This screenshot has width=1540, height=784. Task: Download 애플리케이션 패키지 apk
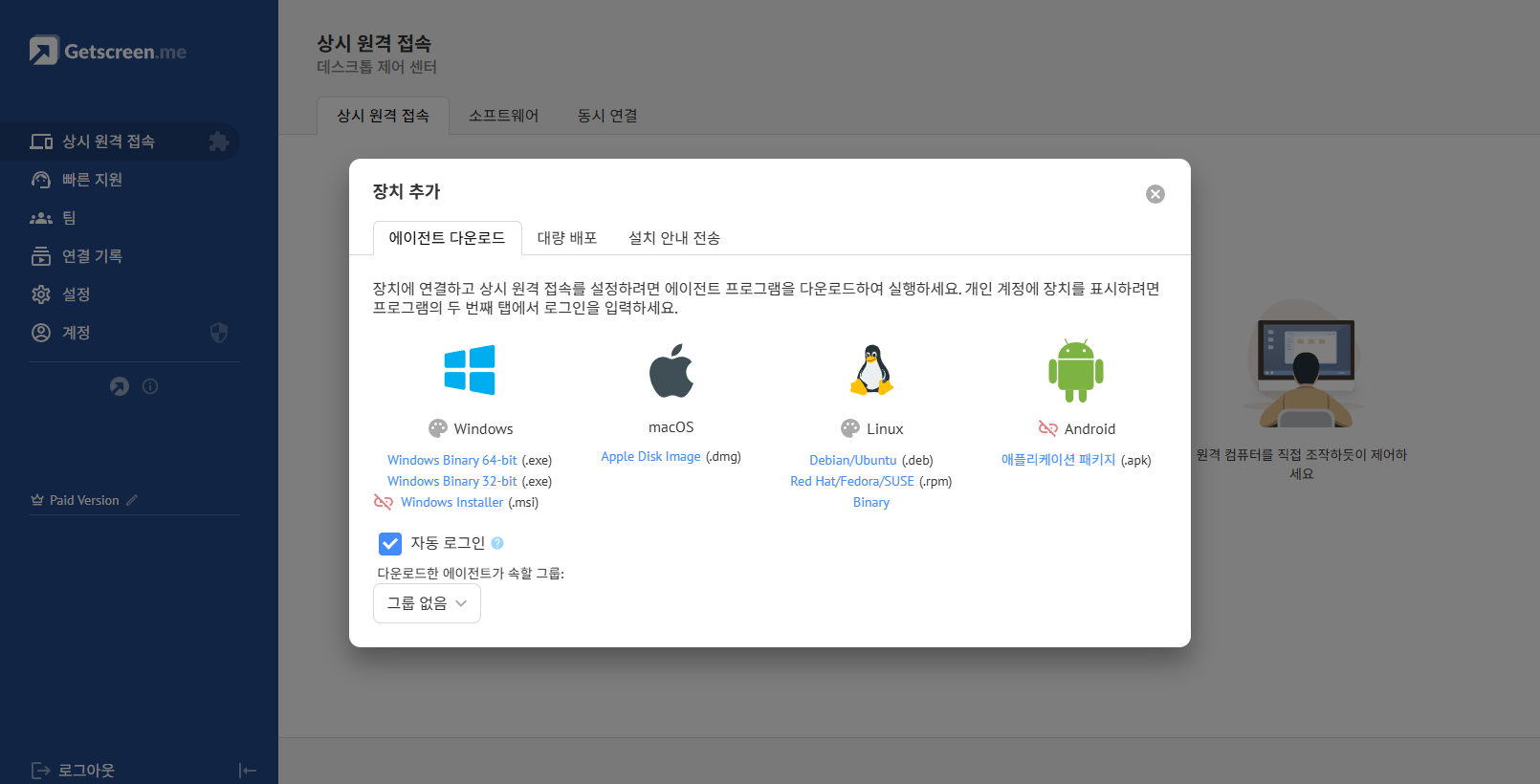coord(1059,460)
